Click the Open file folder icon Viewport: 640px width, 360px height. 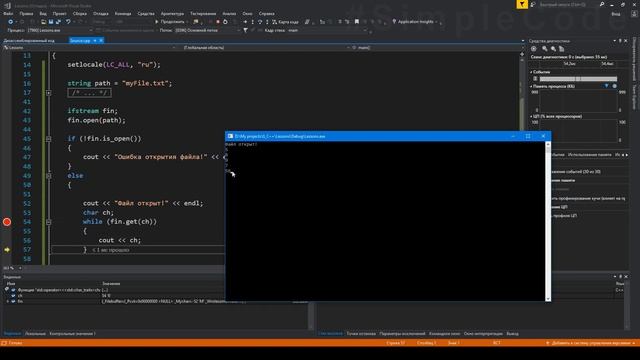44,22
